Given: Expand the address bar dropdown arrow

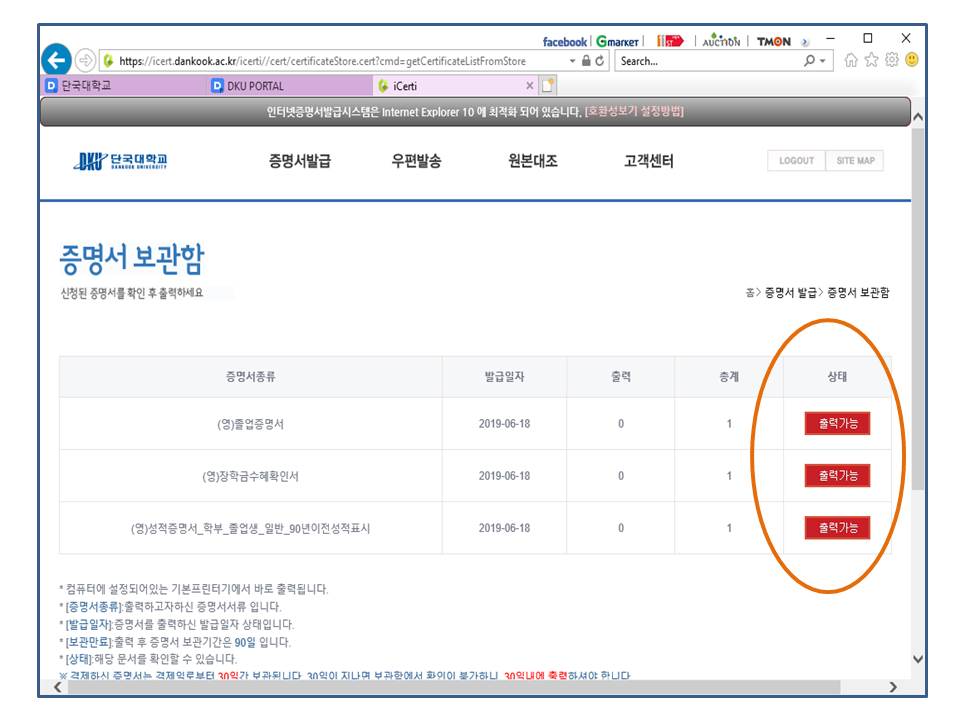Looking at the screenshot, I should click(x=573, y=61).
